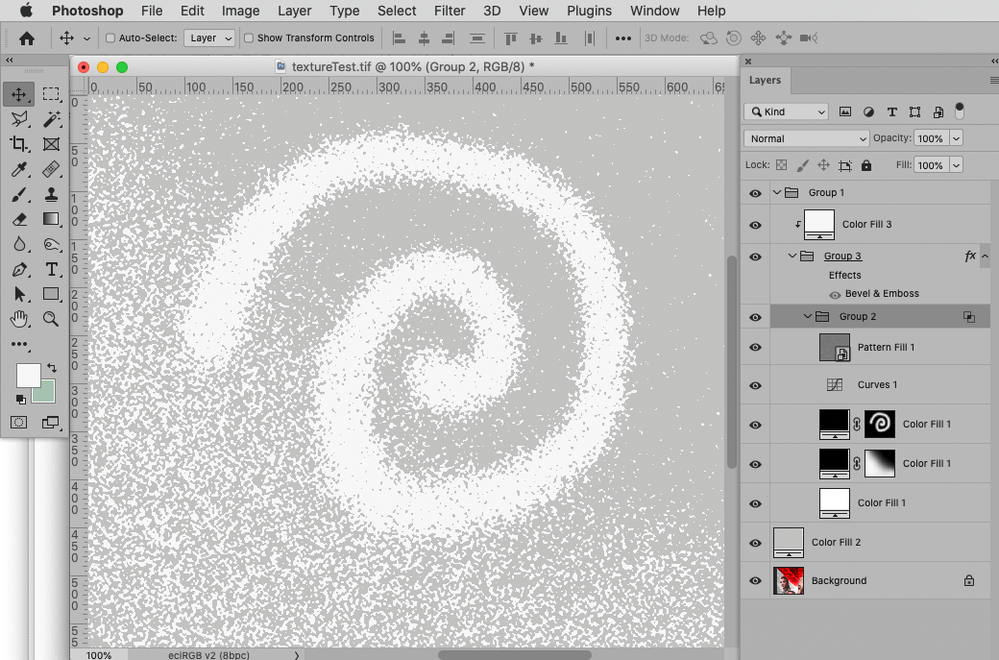Set the background color swatch

click(46, 394)
